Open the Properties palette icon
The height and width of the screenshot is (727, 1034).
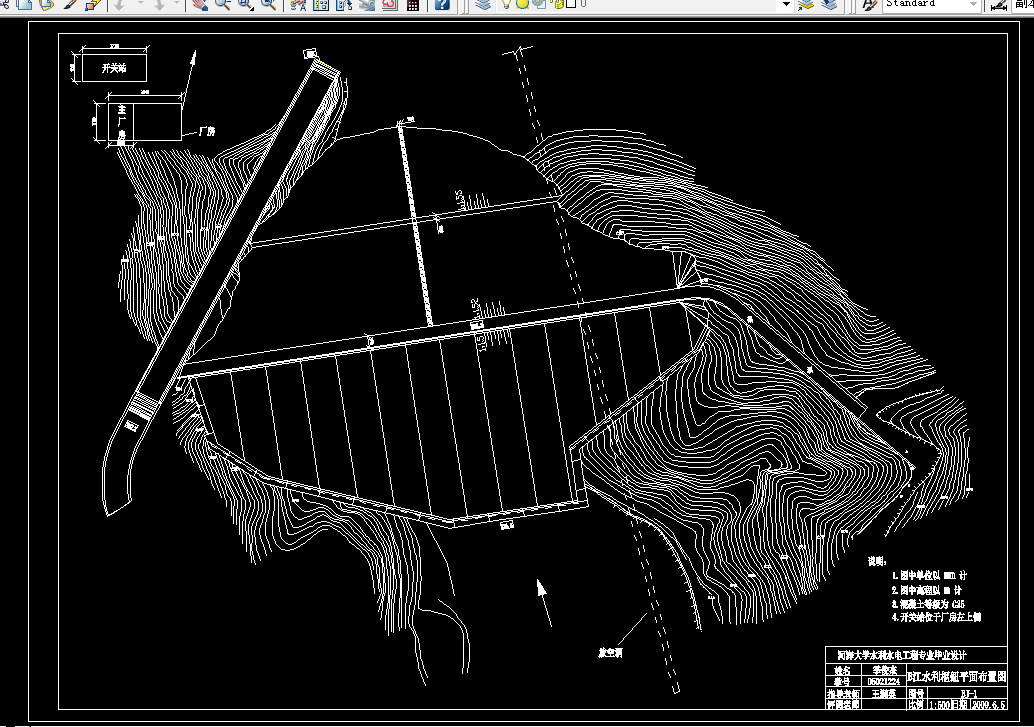[298, 5]
